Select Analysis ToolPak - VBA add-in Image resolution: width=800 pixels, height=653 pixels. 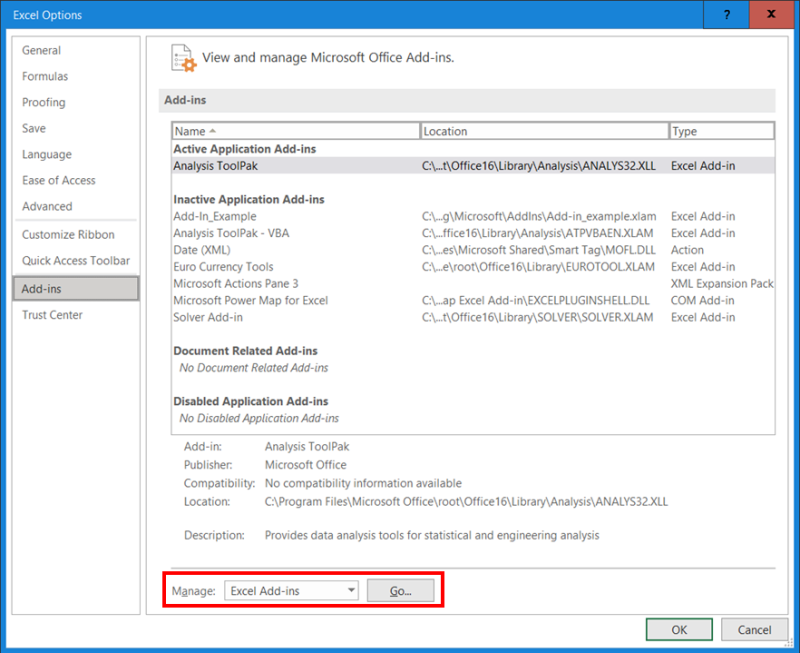(x=473, y=233)
